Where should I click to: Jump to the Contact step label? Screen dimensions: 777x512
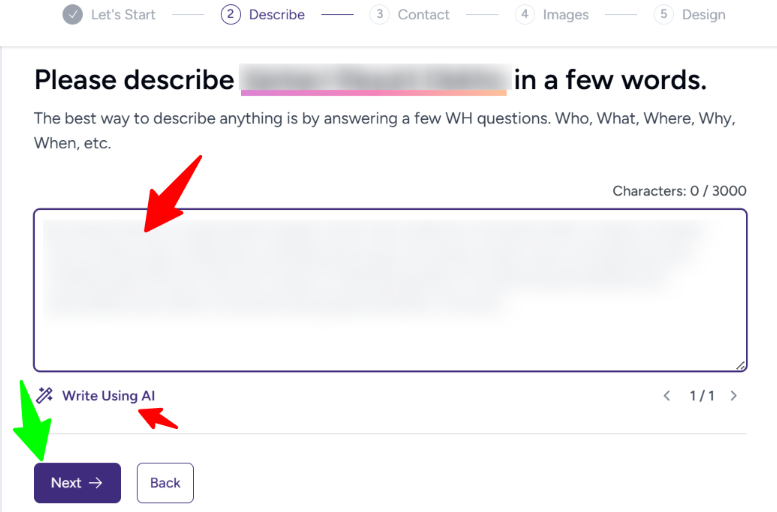[x=422, y=15]
